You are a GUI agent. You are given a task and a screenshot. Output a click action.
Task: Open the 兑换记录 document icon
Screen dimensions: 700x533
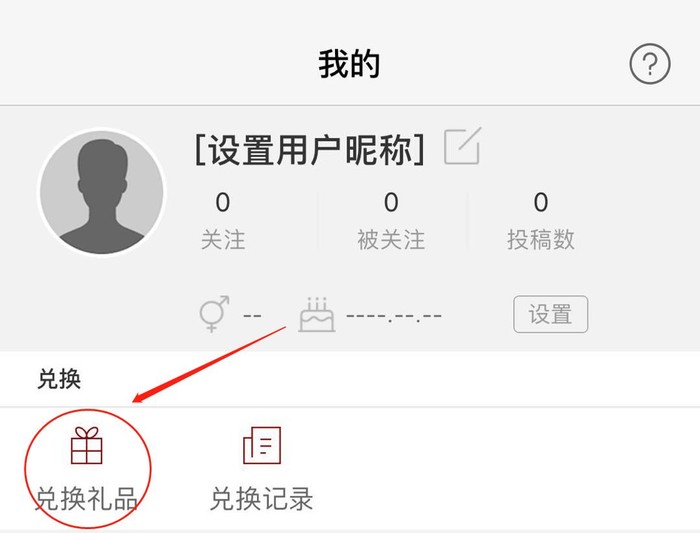pyautogui.click(x=262, y=446)
